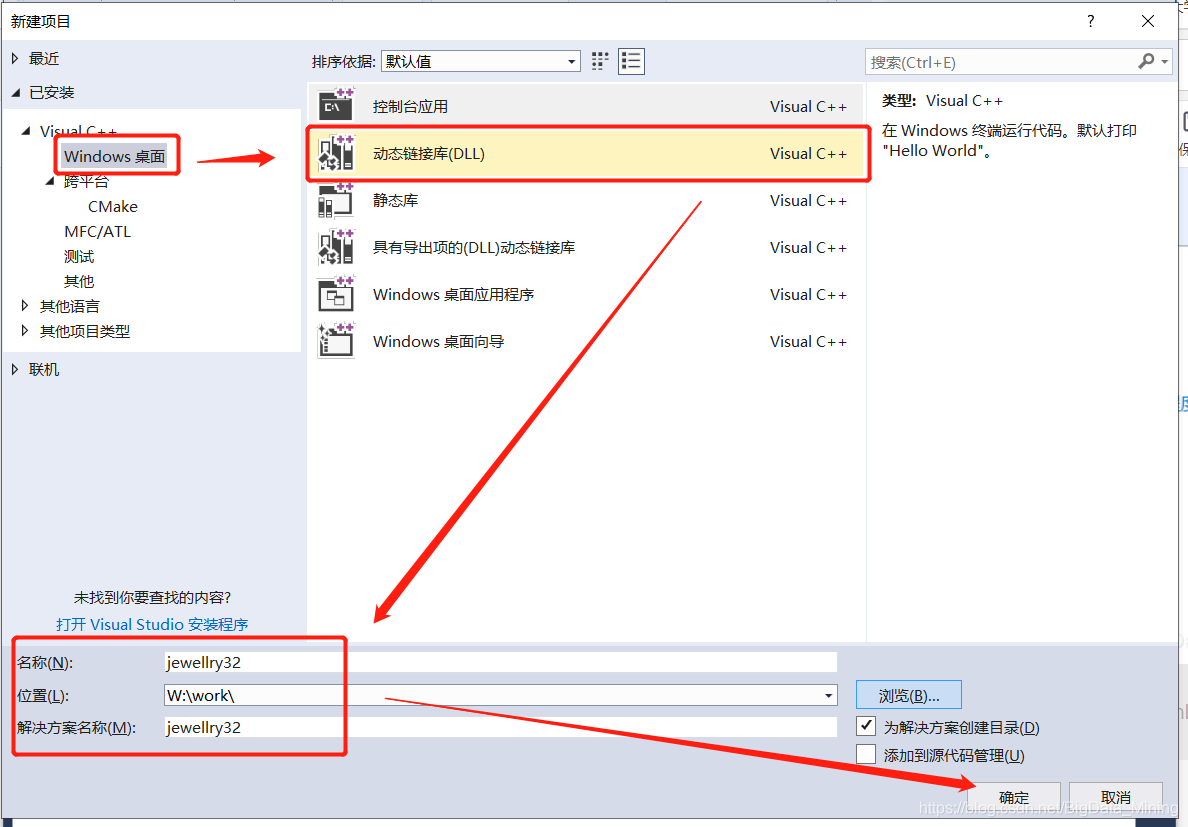Open the location W:\work\ dropdown arrow
Screen dimensions: 1188x827
click(828, 695)
